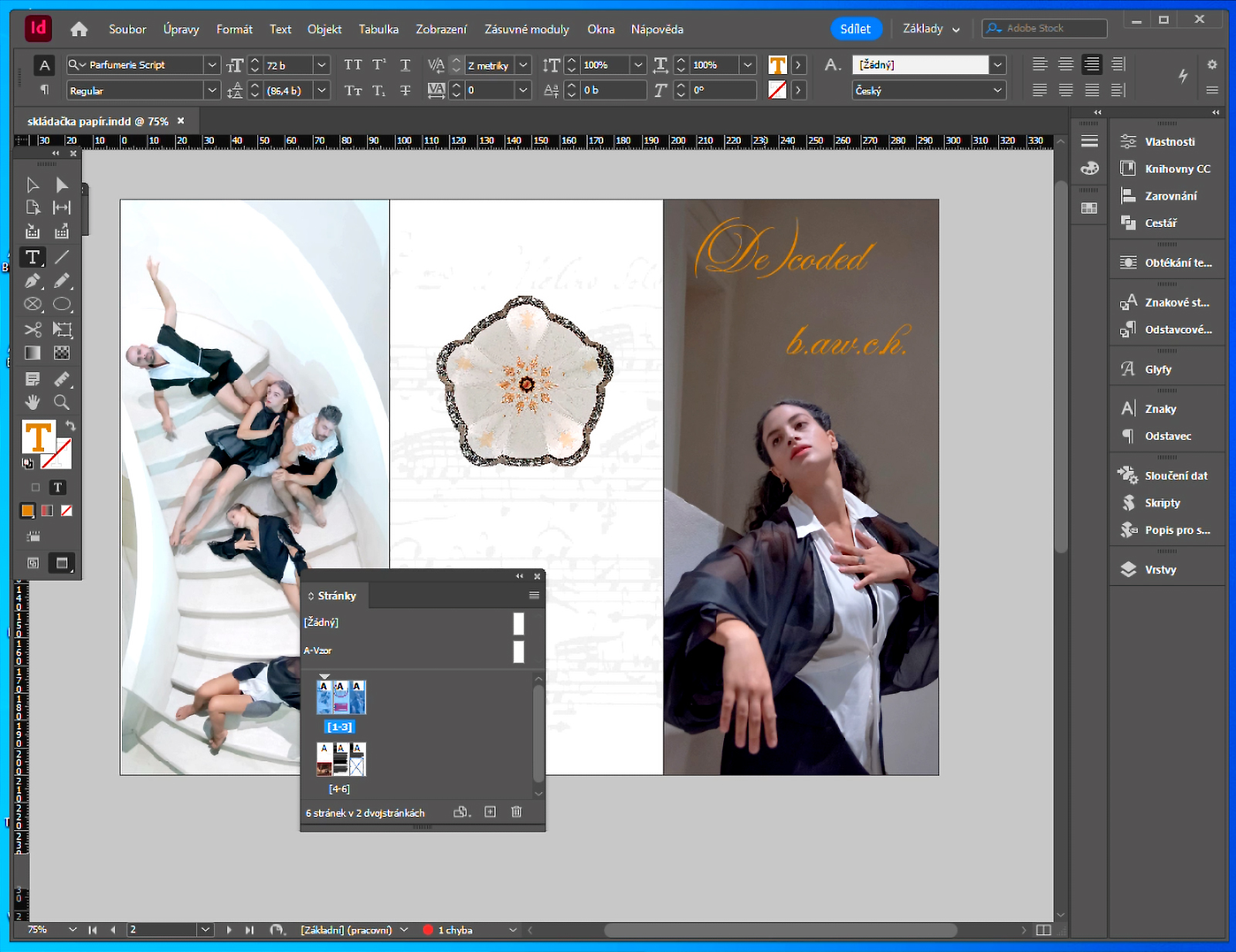
Task: Click the trash icon in the Stránky panel
Action: 517,811
